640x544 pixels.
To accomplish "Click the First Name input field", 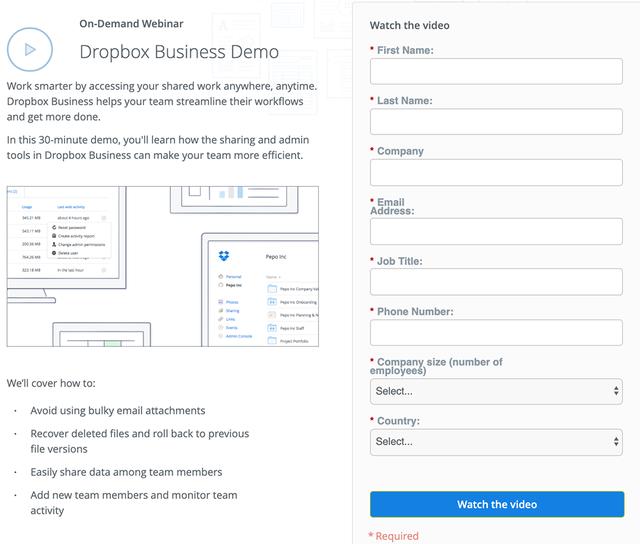I will point(496,71).
